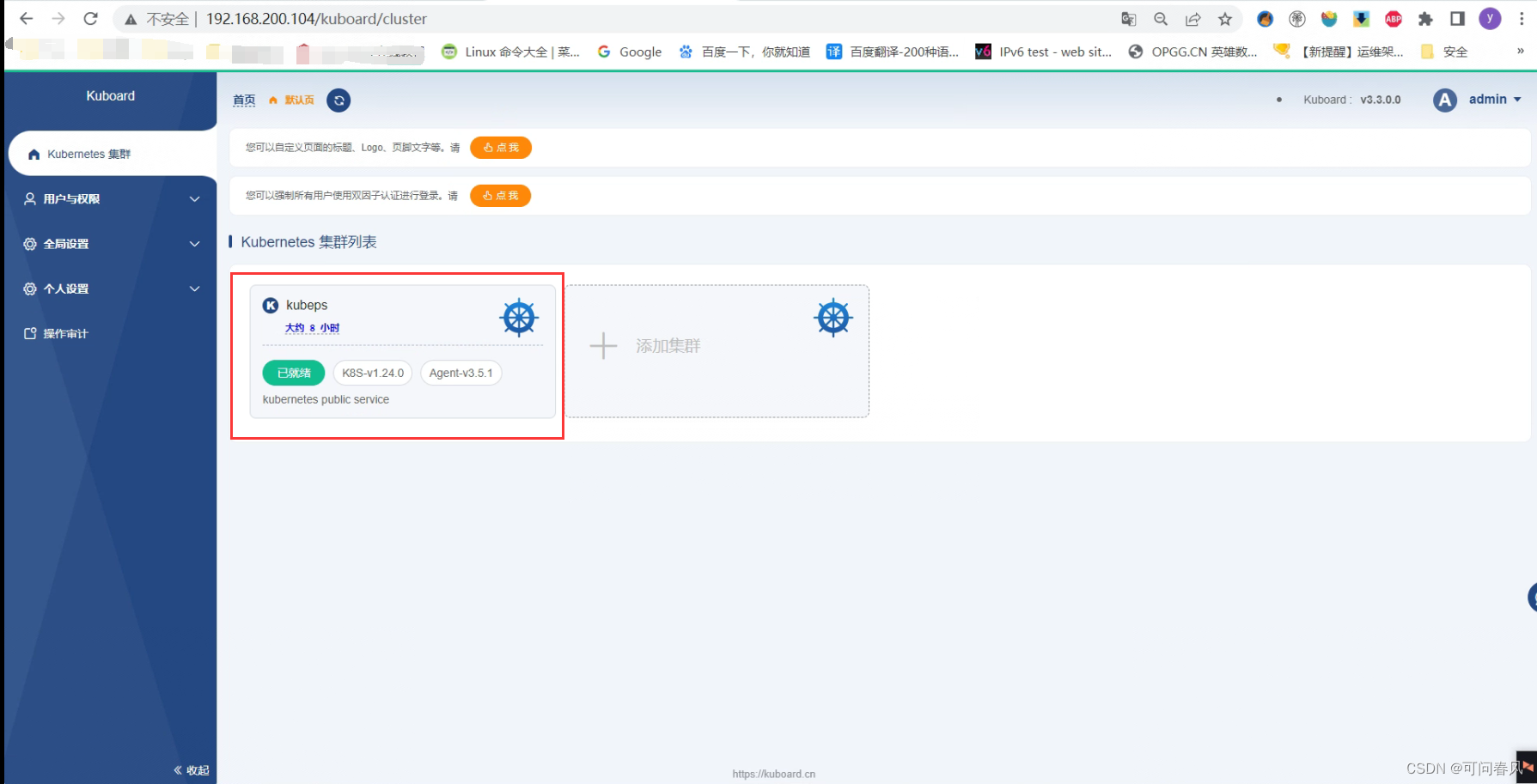The height and width of the screenshot is (784, 1537).
Task: Click the 大约 8 小时 timestamp
Action: 312,328
